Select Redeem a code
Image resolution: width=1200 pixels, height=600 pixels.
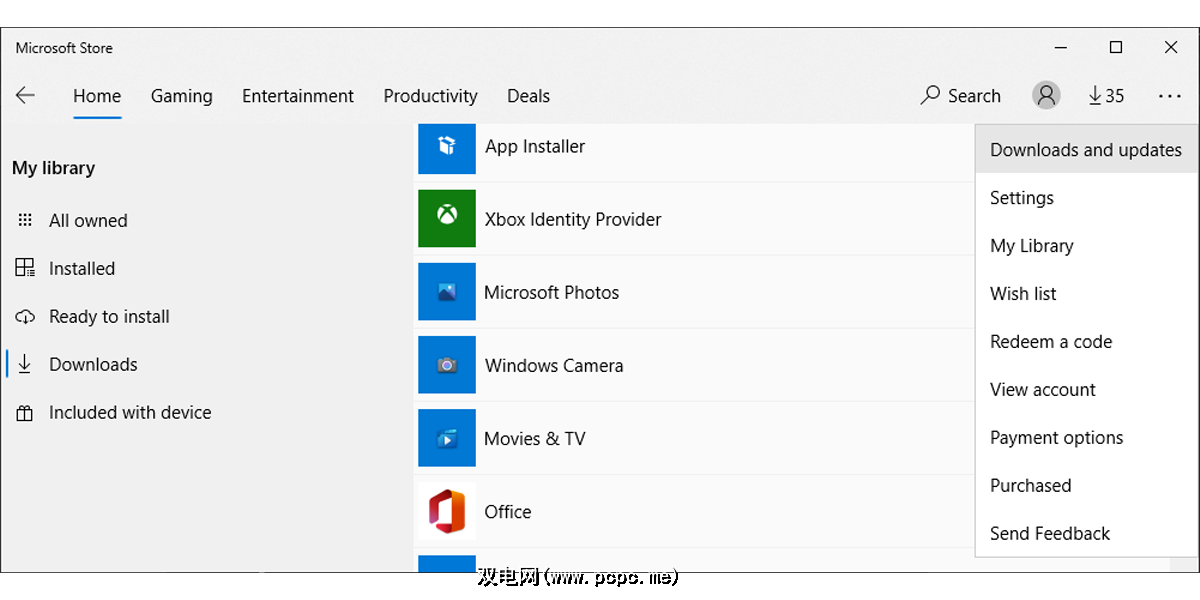coord(1086,342)
